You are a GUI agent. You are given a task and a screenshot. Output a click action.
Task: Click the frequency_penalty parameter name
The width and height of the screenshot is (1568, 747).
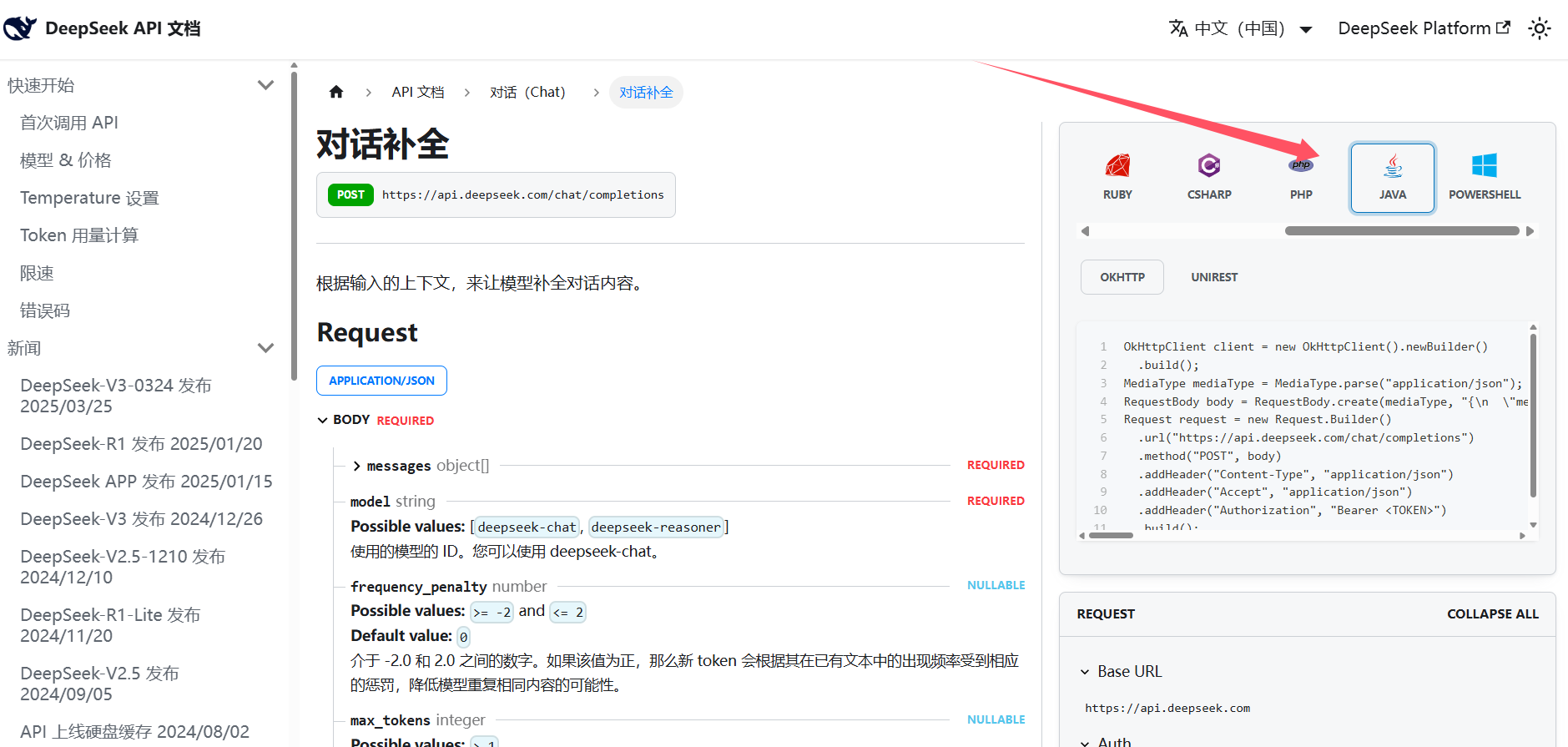418,587
